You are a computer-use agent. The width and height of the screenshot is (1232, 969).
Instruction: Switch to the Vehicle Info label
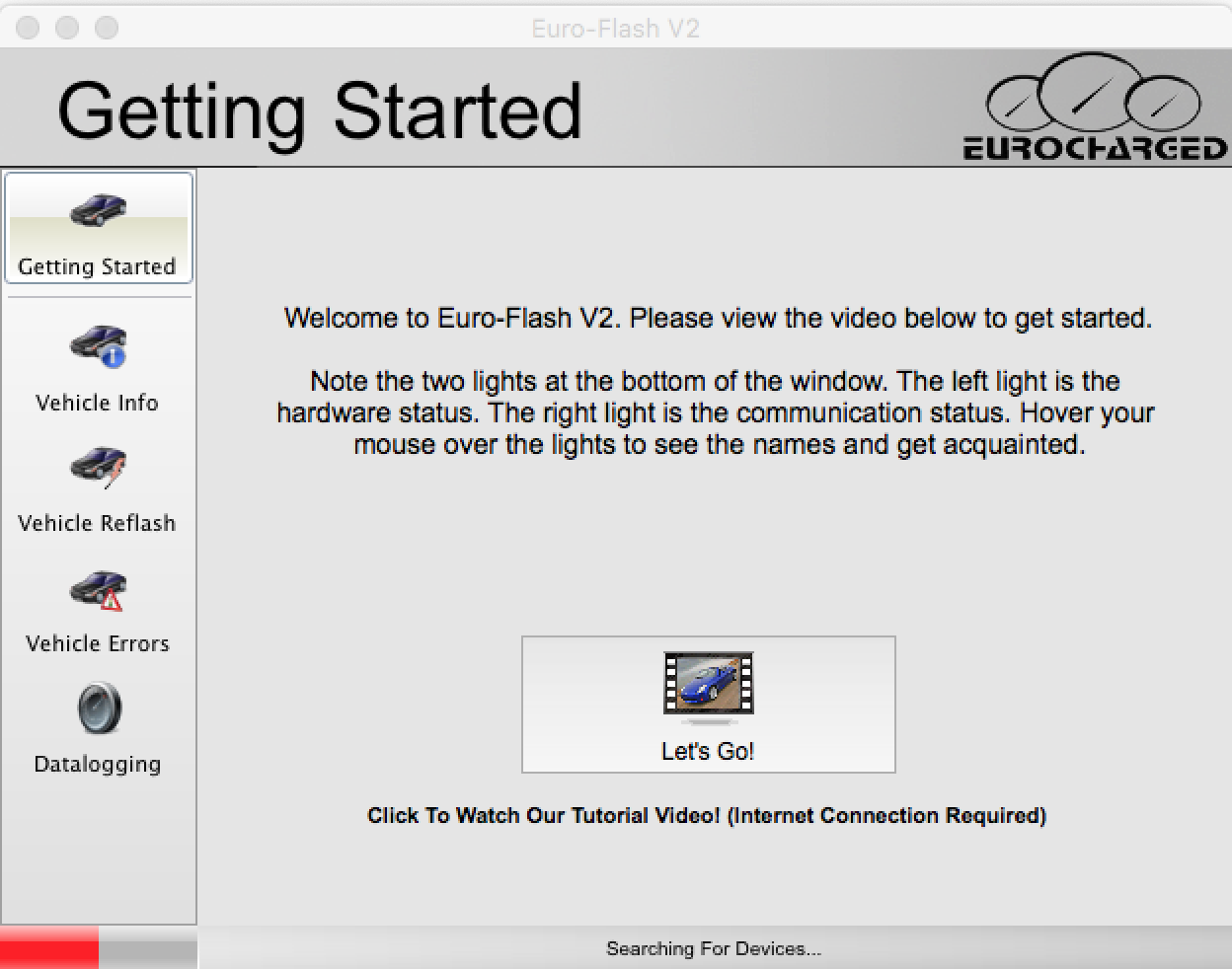click(97, 403)
